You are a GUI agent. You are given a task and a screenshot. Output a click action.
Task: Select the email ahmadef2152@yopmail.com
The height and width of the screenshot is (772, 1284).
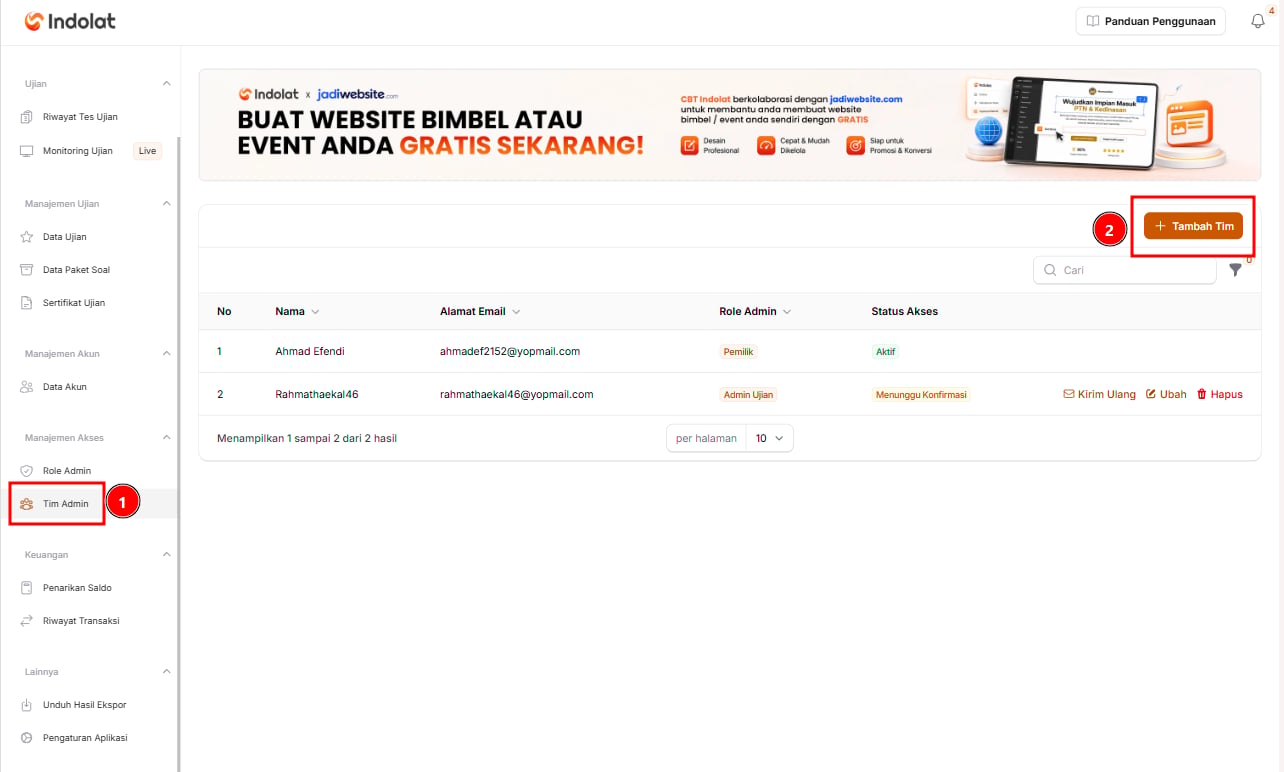(510, 351)
